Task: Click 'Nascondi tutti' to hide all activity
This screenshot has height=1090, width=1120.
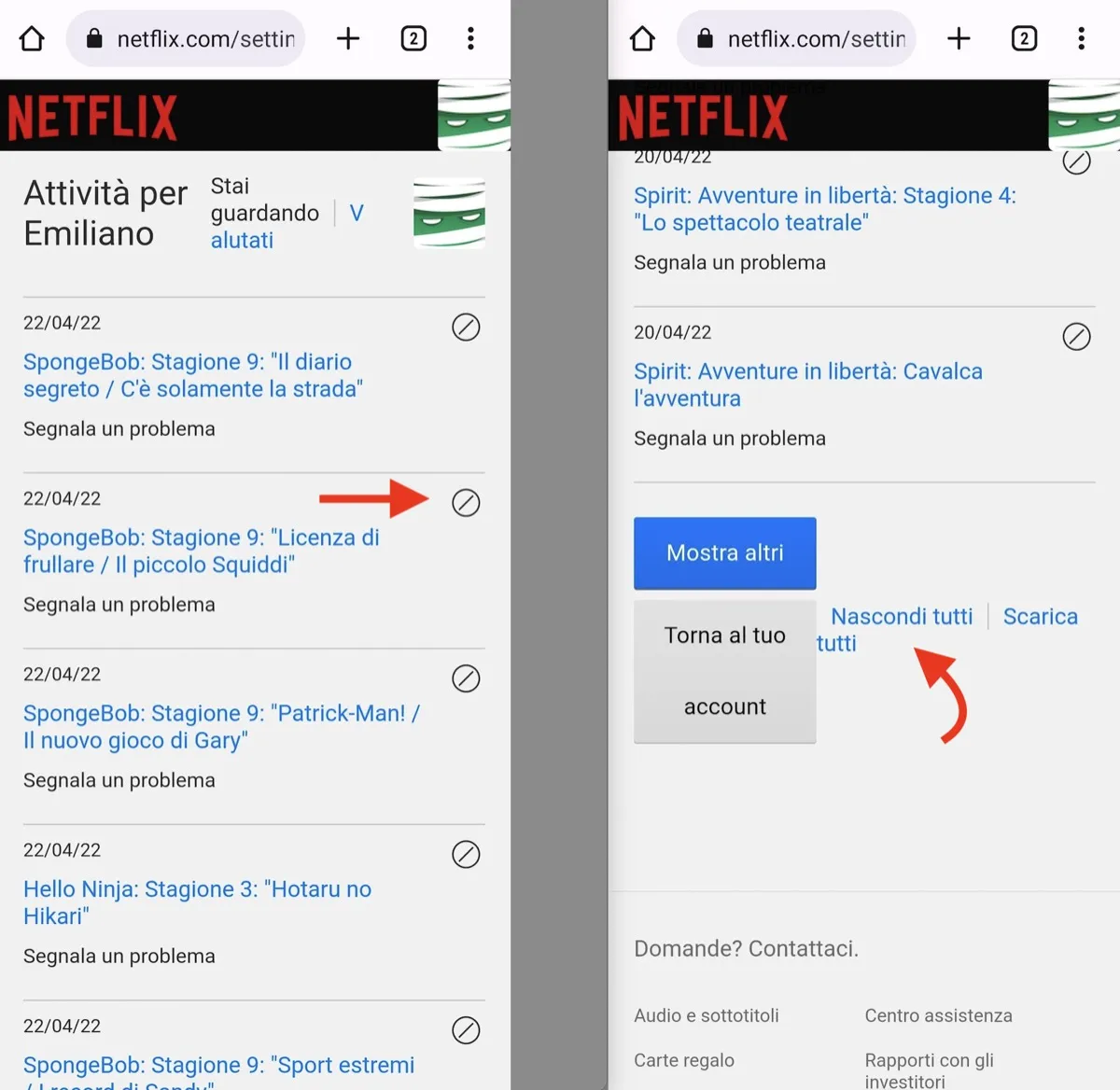Action: (x=901, y=616)
